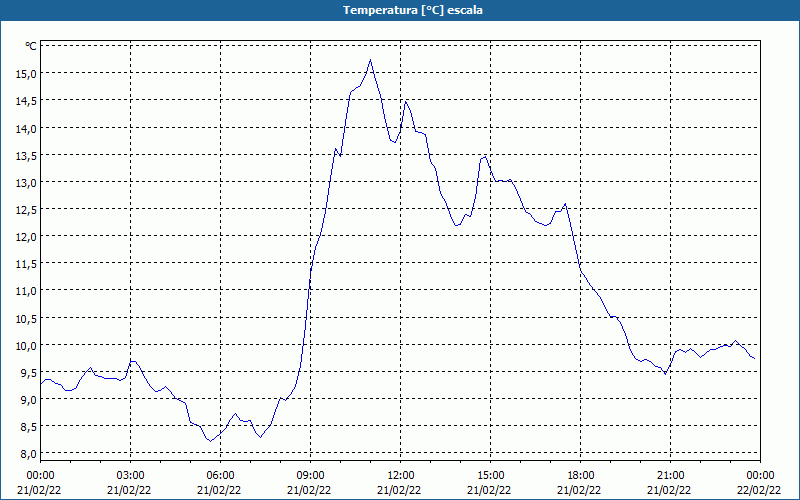Click the 13,5 y-axis label

coord(27,156)
